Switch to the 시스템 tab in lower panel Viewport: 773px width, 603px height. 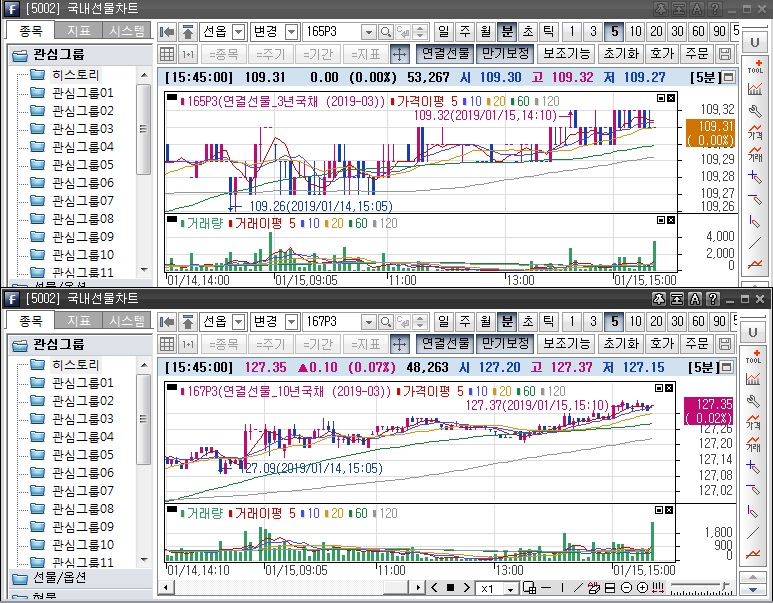[x=127, y=320]
